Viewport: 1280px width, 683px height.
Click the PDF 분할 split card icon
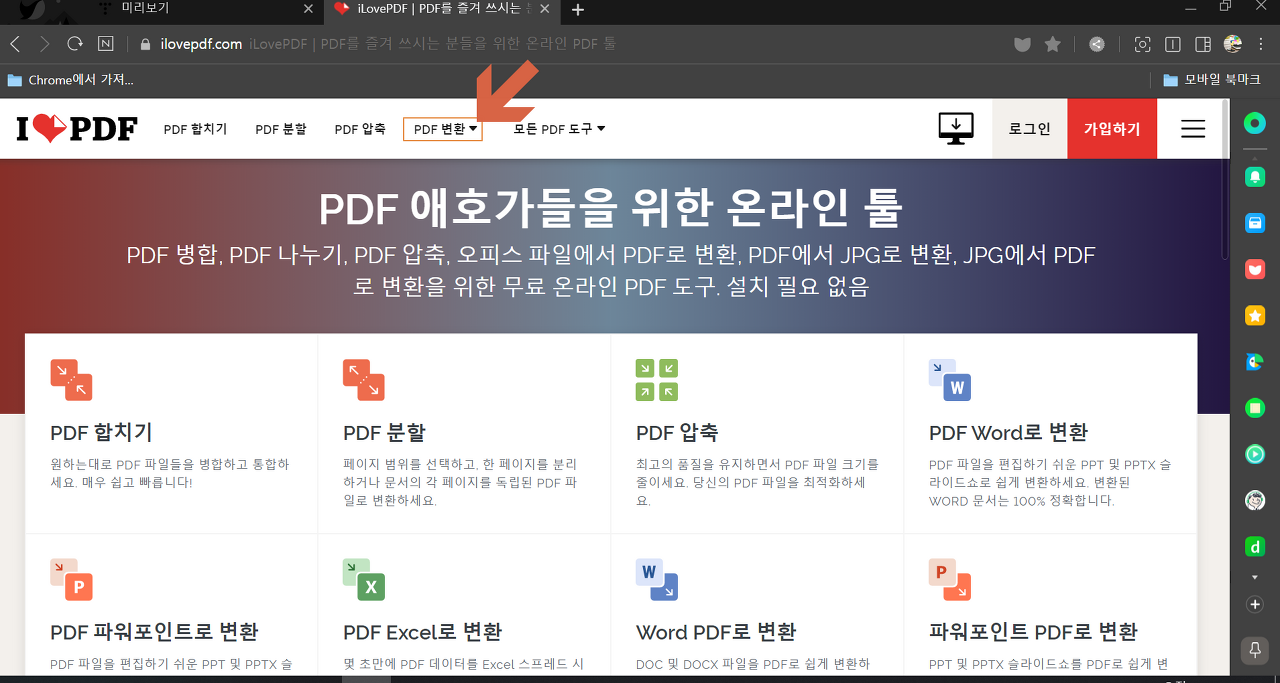(364, 380)
